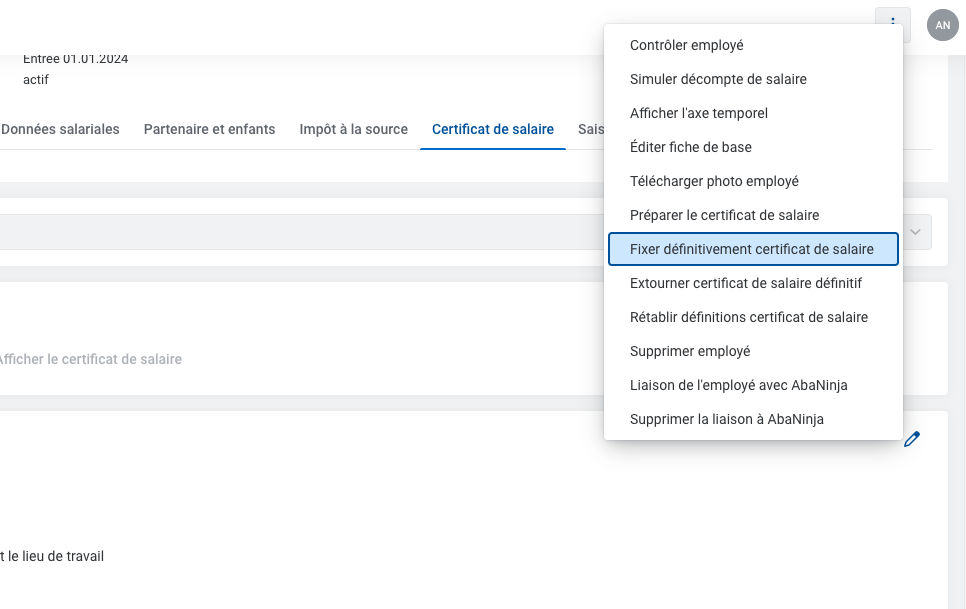This screenshot has height=609, width=966.
Task: Choose Contrôler employé from the menu
Action: (686, 45)
